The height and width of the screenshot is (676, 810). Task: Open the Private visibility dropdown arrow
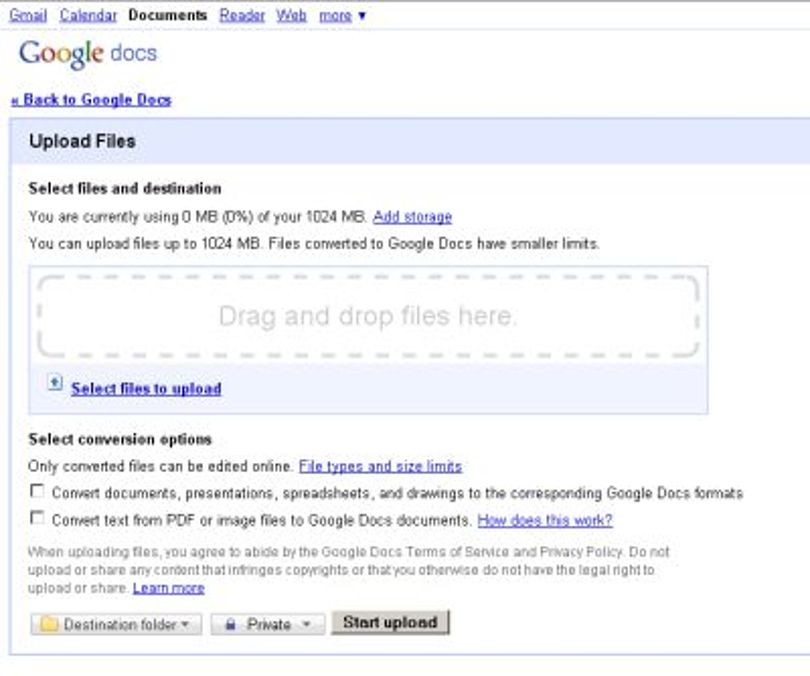click(306, 624)
